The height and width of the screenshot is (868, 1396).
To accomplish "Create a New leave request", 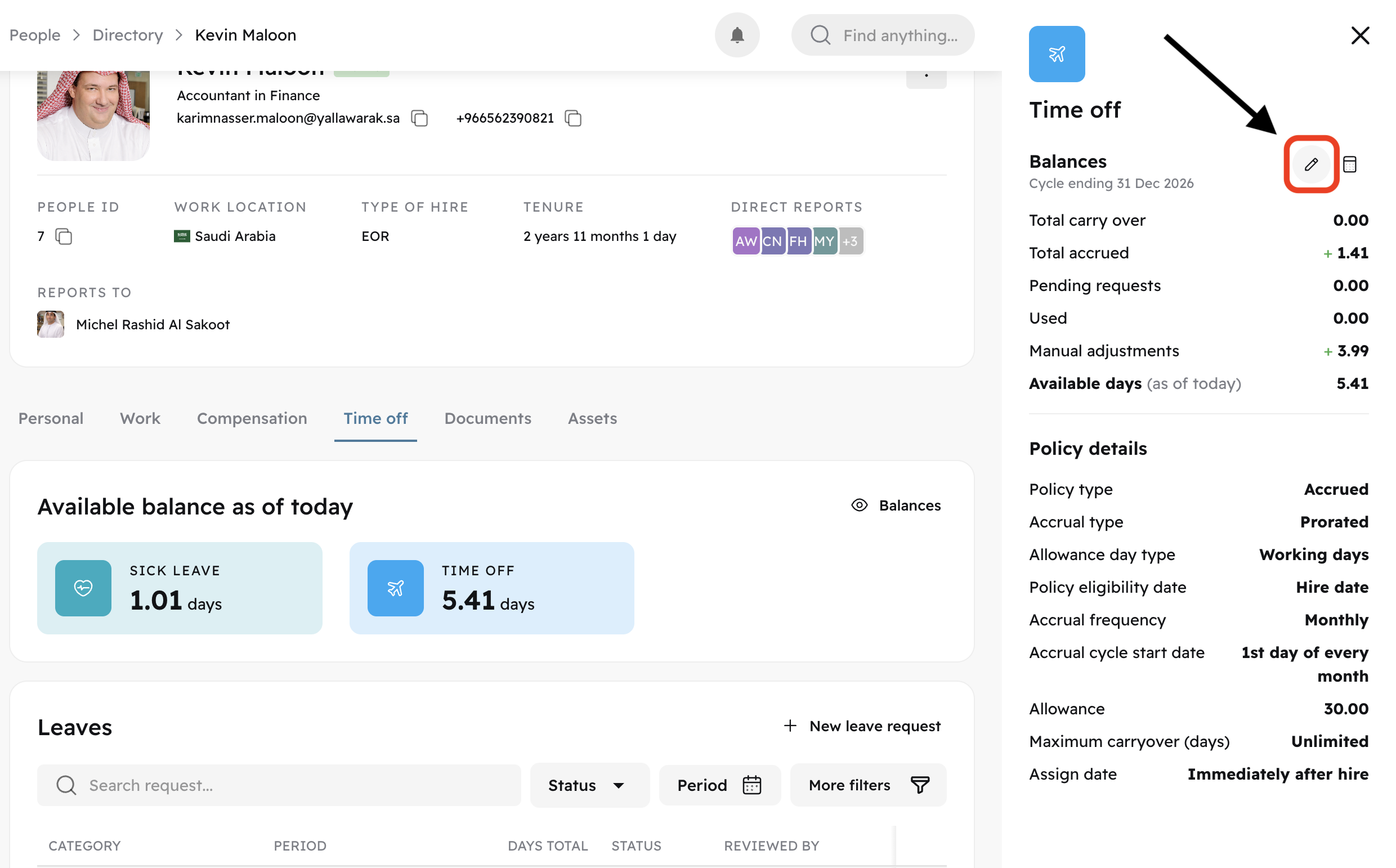I will [x=862, y=726].
